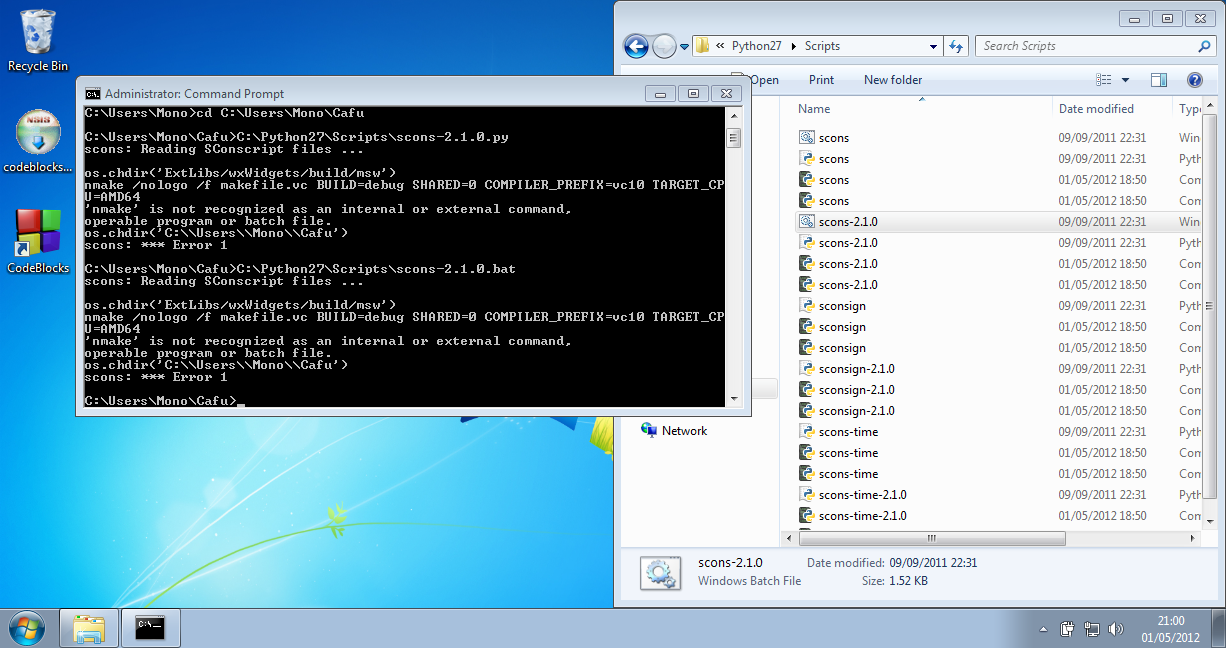The image size is (1226, 648).
Task: Select the Recycle Bin desktop icon
Action: click(x=38, y=41)
